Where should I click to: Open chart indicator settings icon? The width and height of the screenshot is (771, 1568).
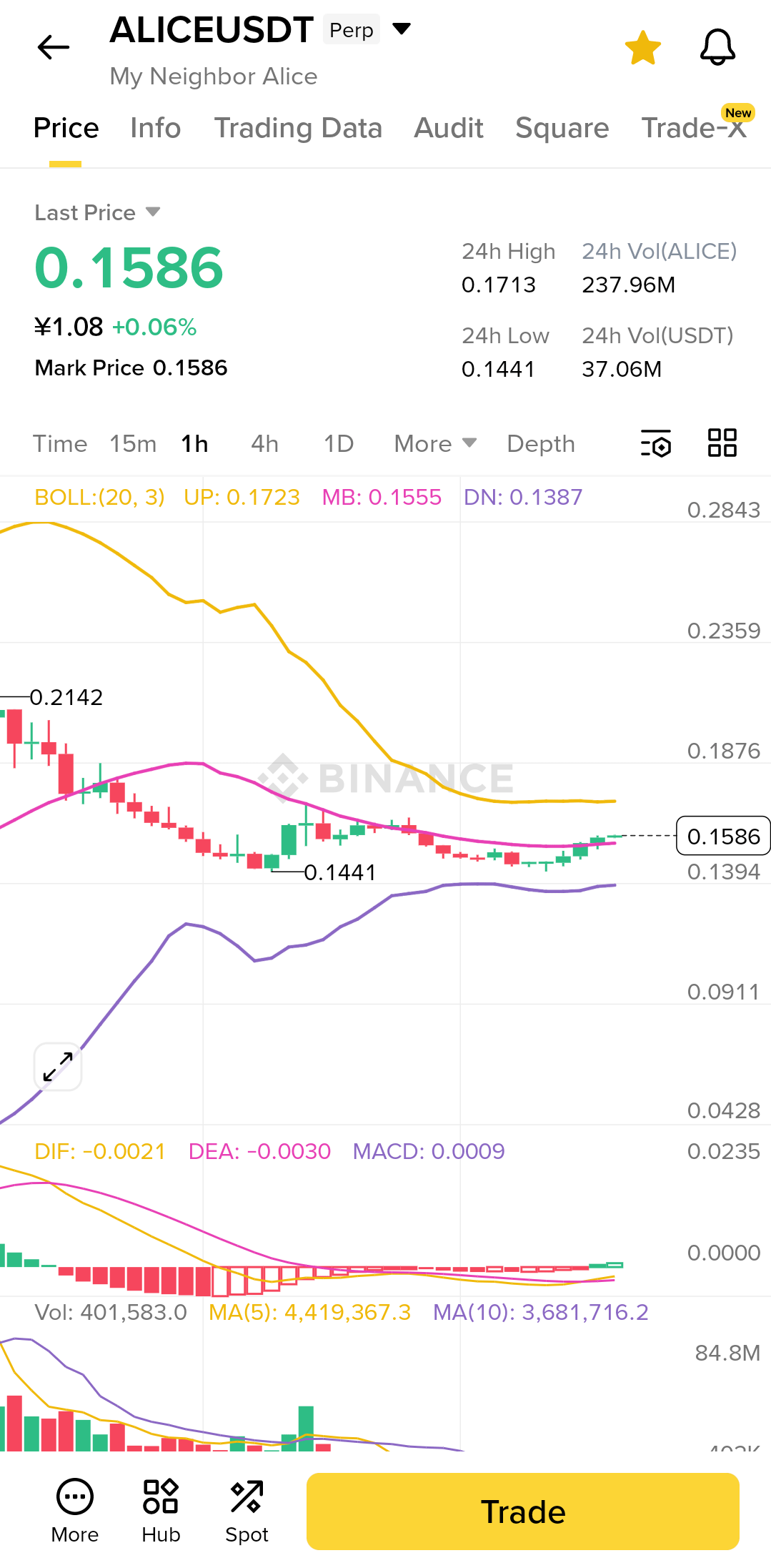[656, 443]
